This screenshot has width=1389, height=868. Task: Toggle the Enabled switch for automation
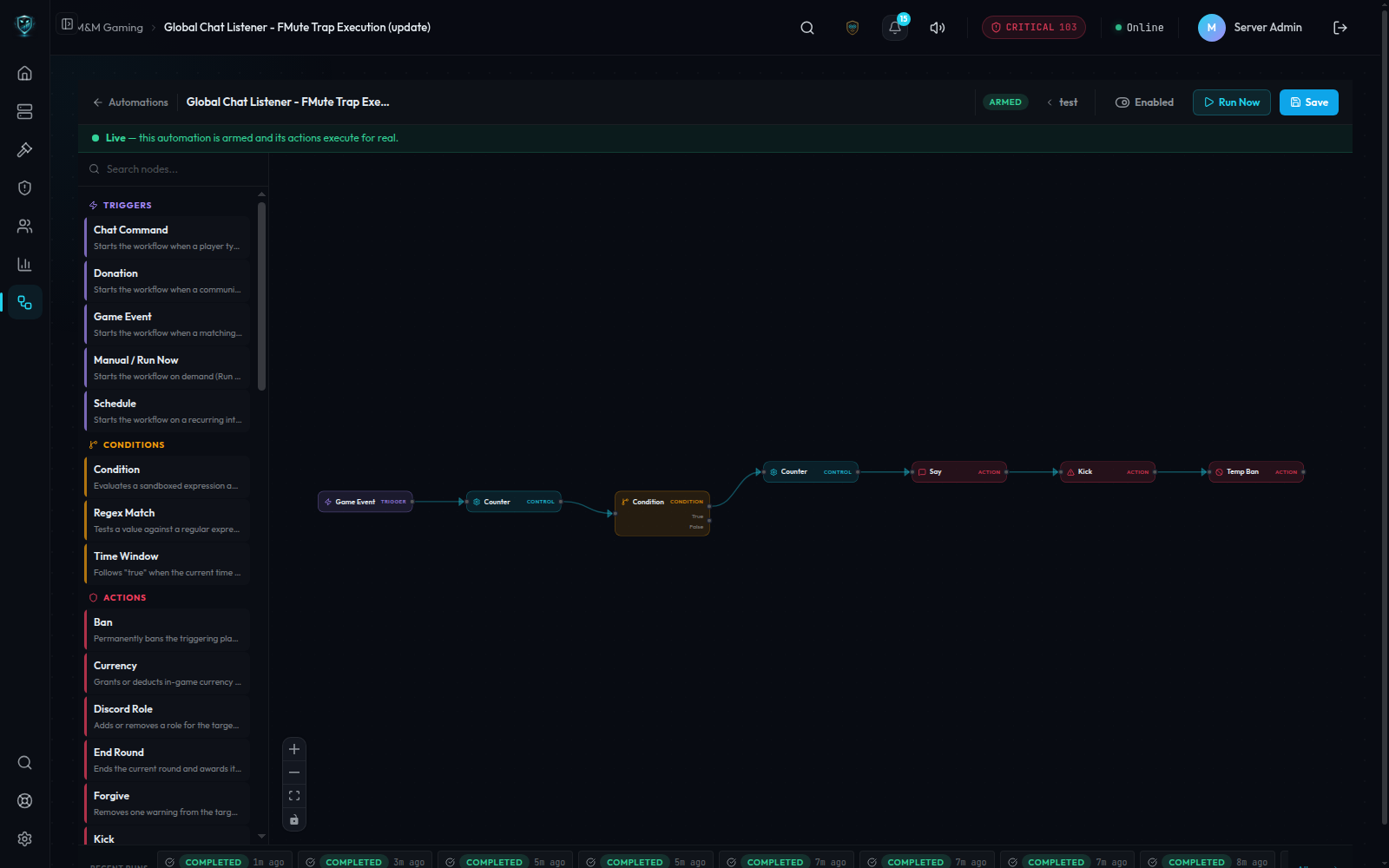coord(1144,102)
